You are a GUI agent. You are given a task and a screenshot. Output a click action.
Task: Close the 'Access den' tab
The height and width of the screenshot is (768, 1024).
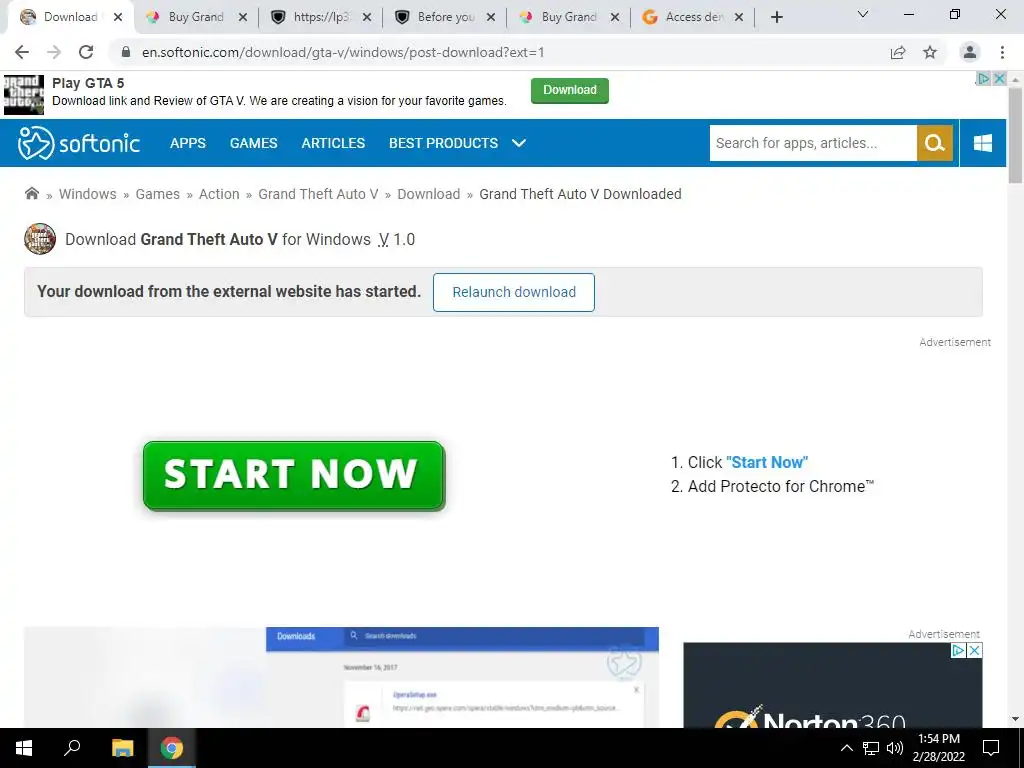(x=739, y=18)
